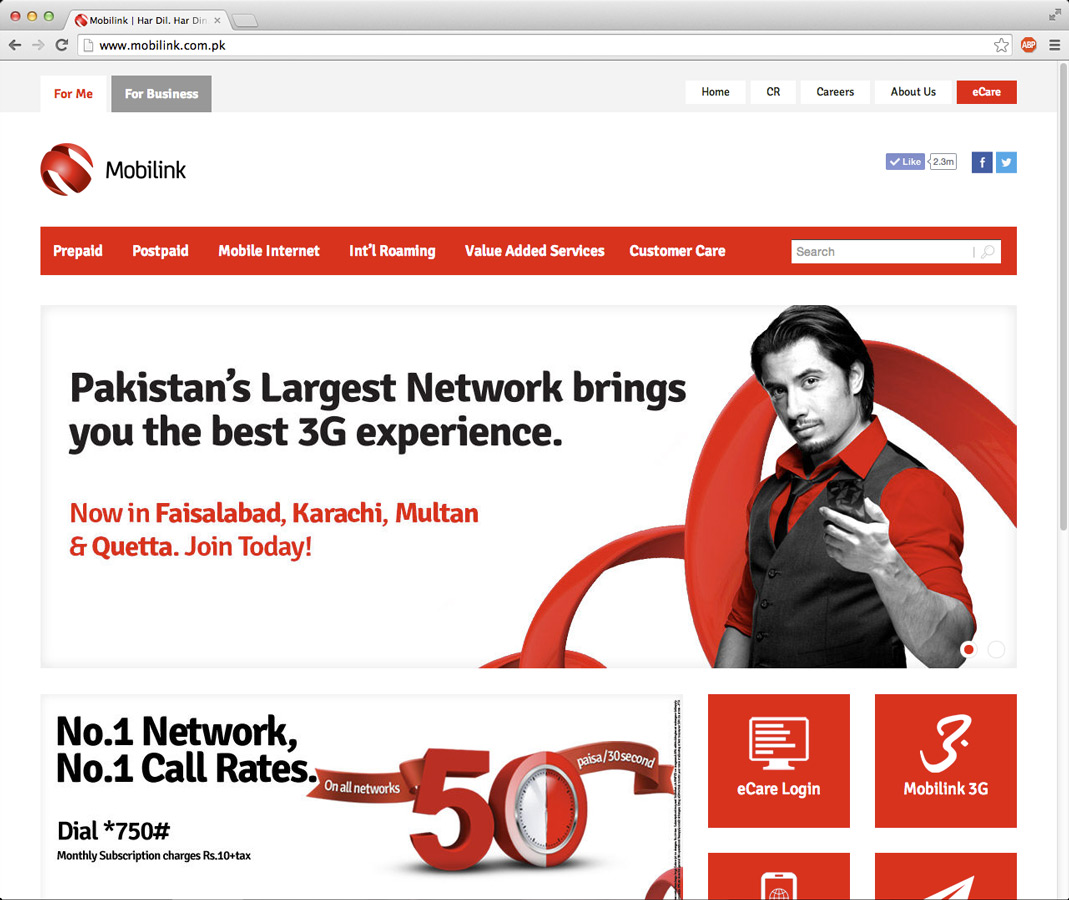Open the Int'l Roaming menu

[392, 251]
